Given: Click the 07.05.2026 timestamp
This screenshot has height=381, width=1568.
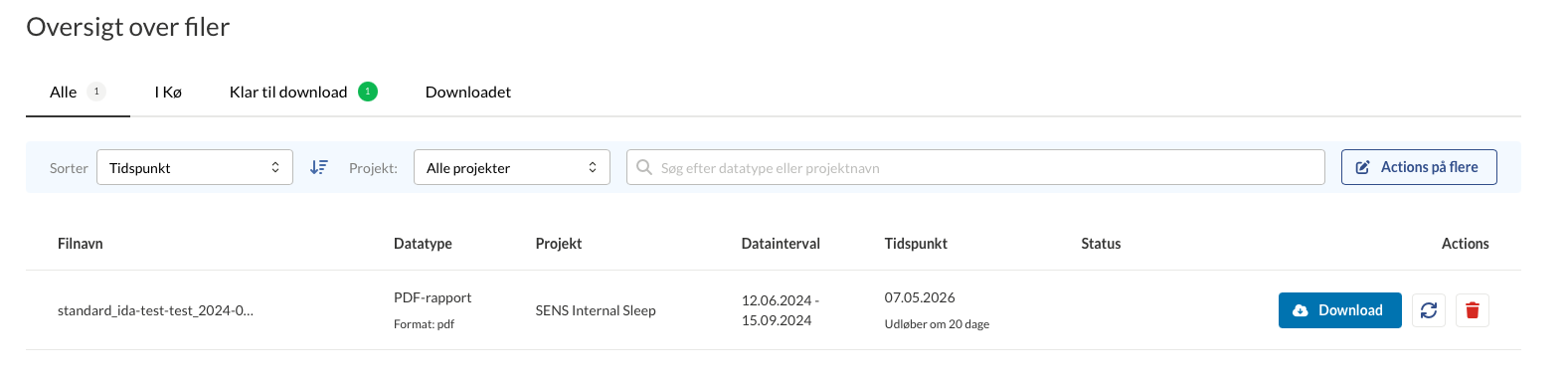Looking at the screenshot, I should pos(920,297).
